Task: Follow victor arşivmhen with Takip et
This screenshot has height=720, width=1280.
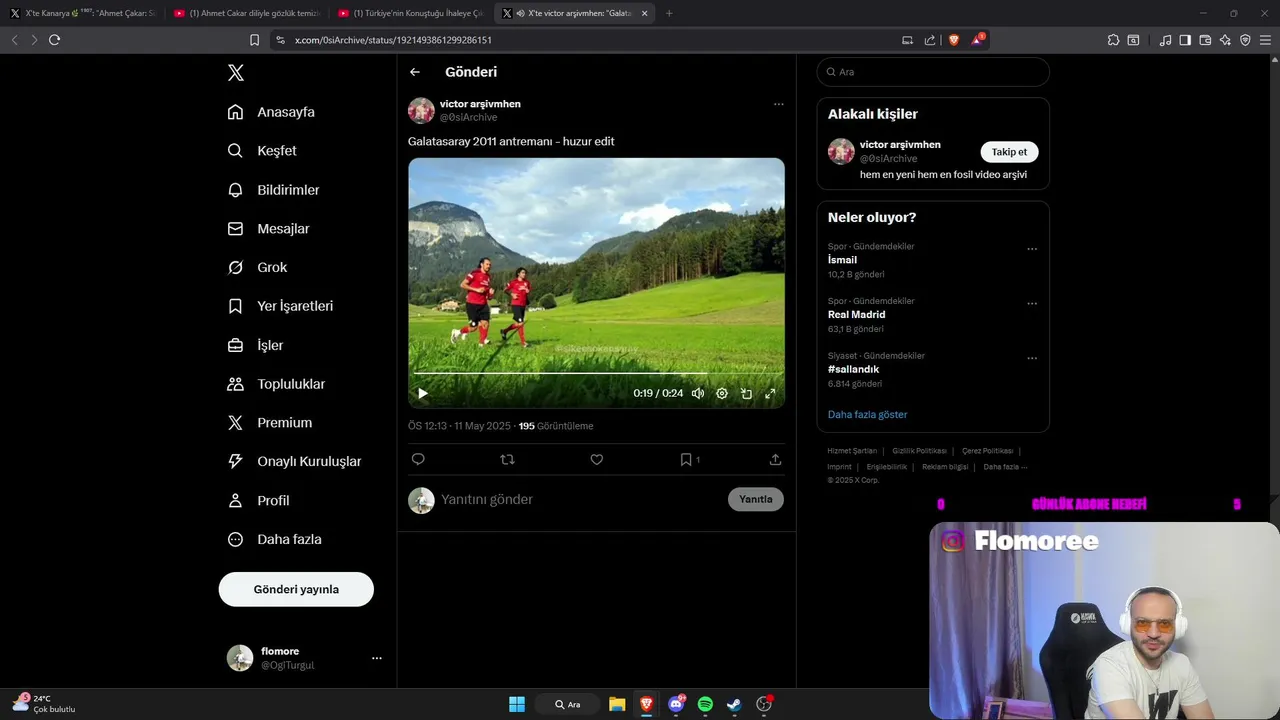Action: coord(1009,152)
